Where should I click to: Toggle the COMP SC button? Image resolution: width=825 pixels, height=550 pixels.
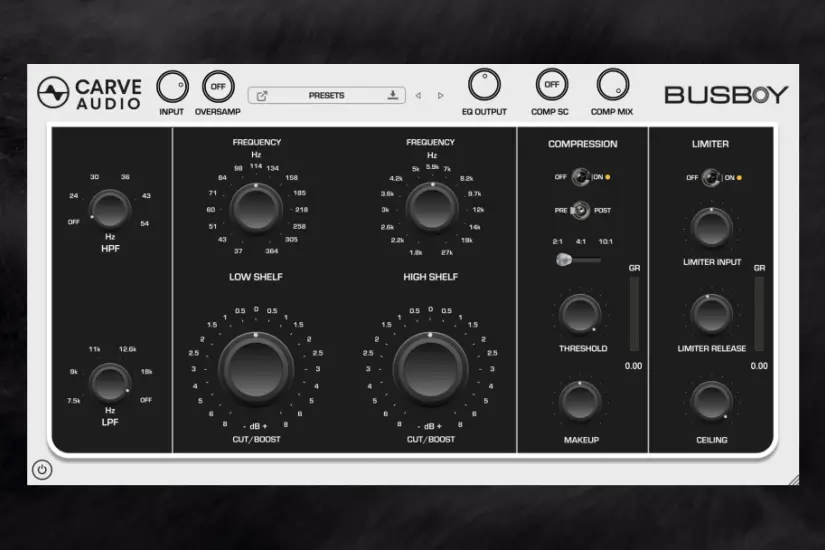coord(550,86)
